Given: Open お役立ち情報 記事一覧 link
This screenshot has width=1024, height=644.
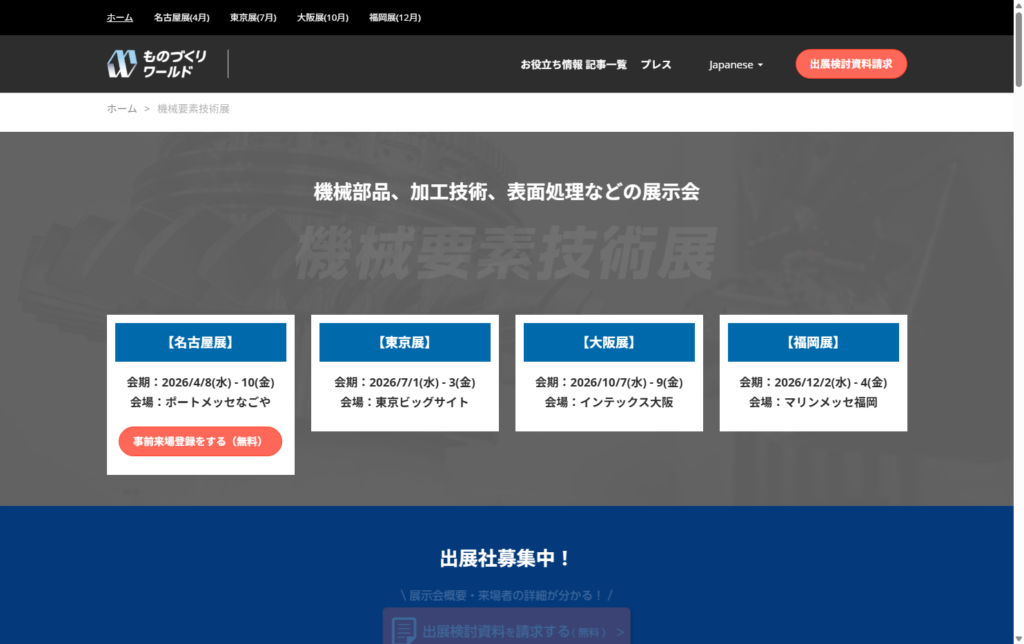Looking at the screenshot, I should pos(573,64).
